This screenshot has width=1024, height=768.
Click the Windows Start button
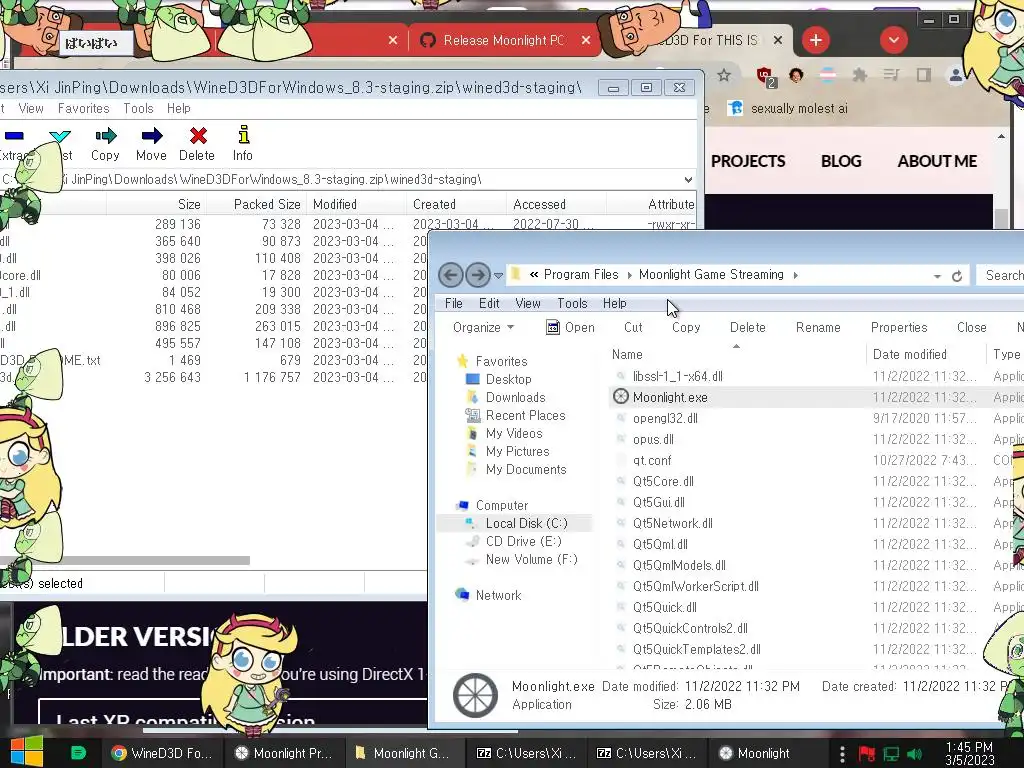[x=26, y=752]
